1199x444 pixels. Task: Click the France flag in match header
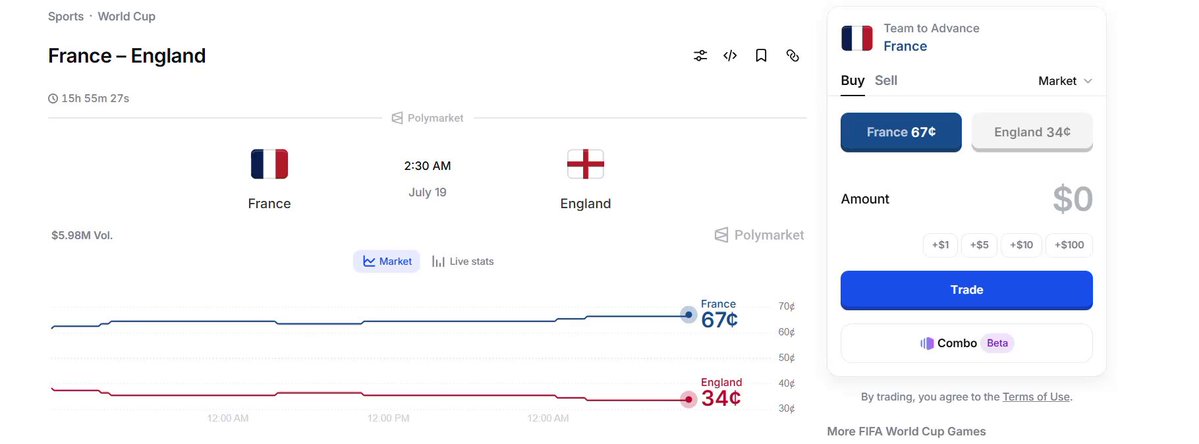tap(269, 164)
